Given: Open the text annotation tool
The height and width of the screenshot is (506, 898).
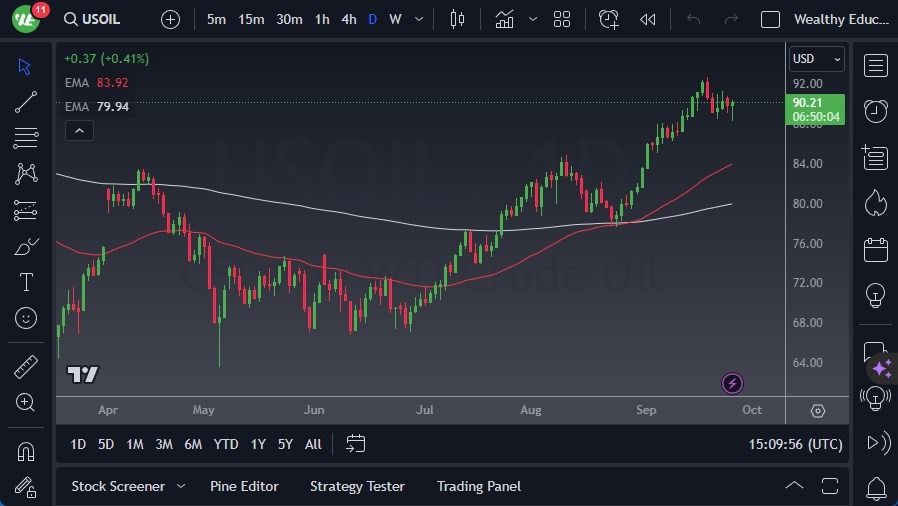Looking at the screenshot, I should point(26,282).
